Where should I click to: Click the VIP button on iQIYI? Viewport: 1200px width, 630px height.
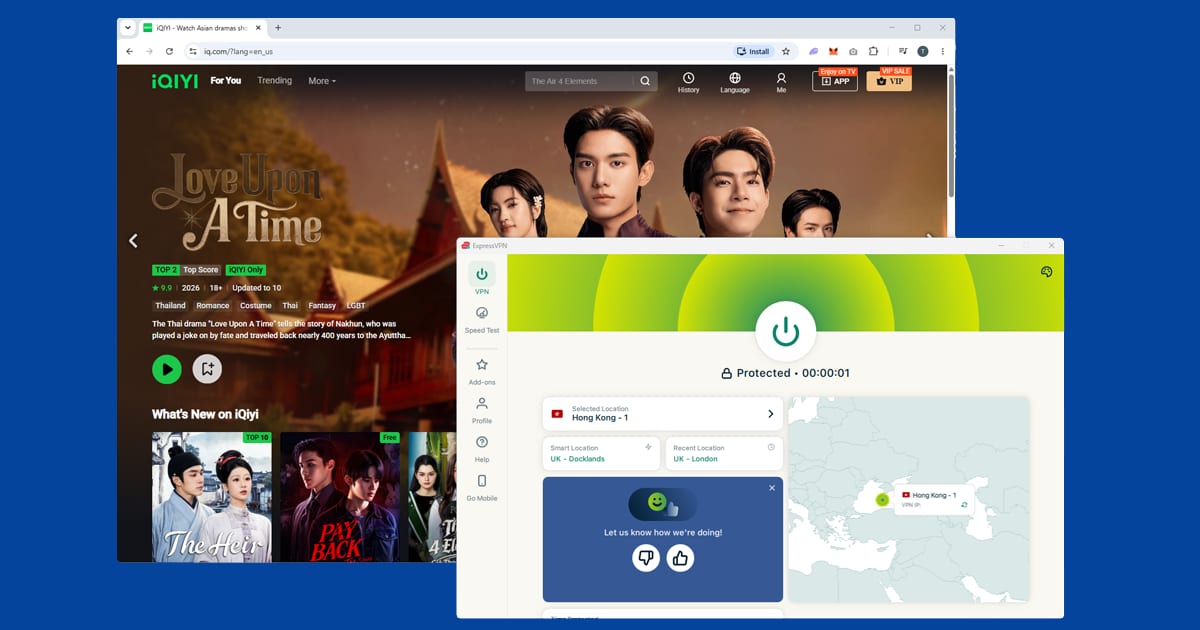pos(889,81)
